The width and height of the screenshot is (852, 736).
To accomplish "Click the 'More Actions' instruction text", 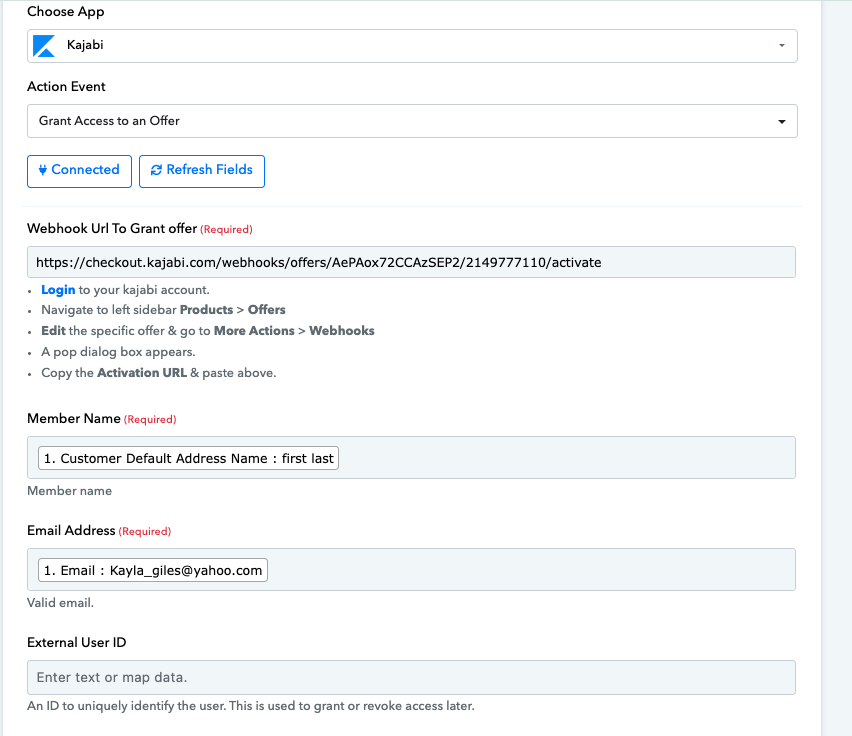I will click(x=254, y=331).
